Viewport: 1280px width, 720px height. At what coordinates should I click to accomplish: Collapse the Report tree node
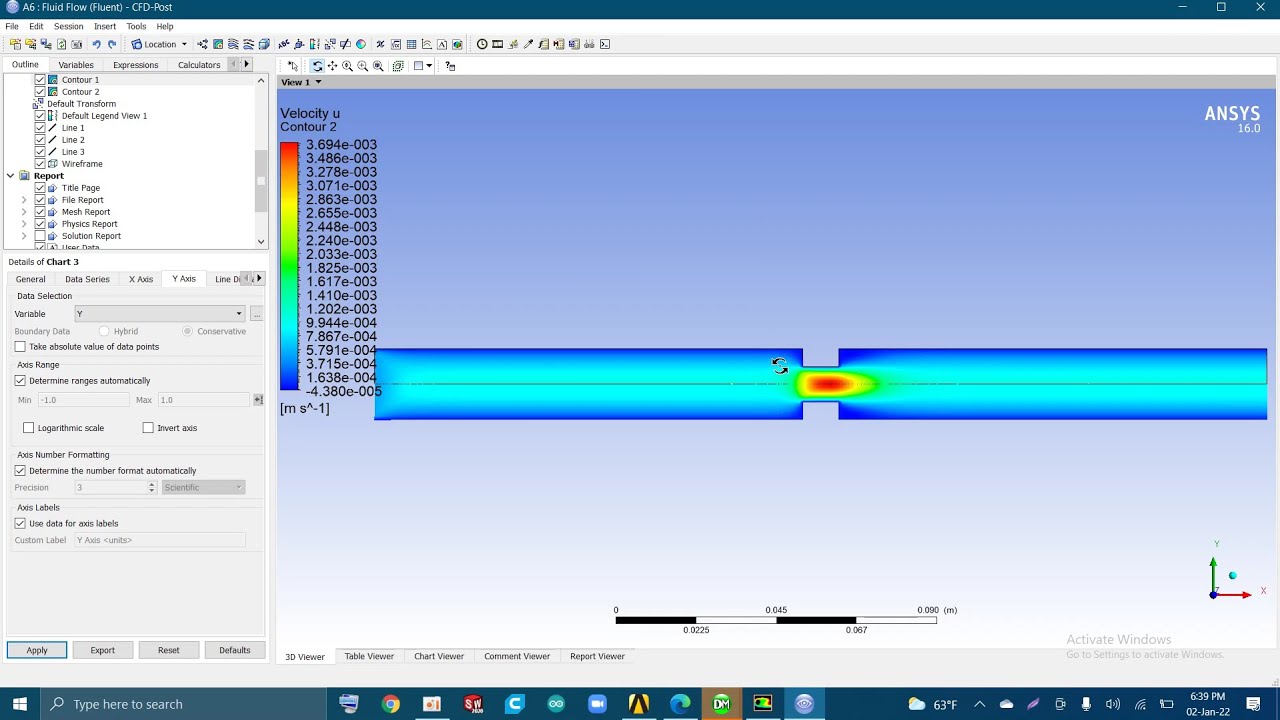pos(10,176)
